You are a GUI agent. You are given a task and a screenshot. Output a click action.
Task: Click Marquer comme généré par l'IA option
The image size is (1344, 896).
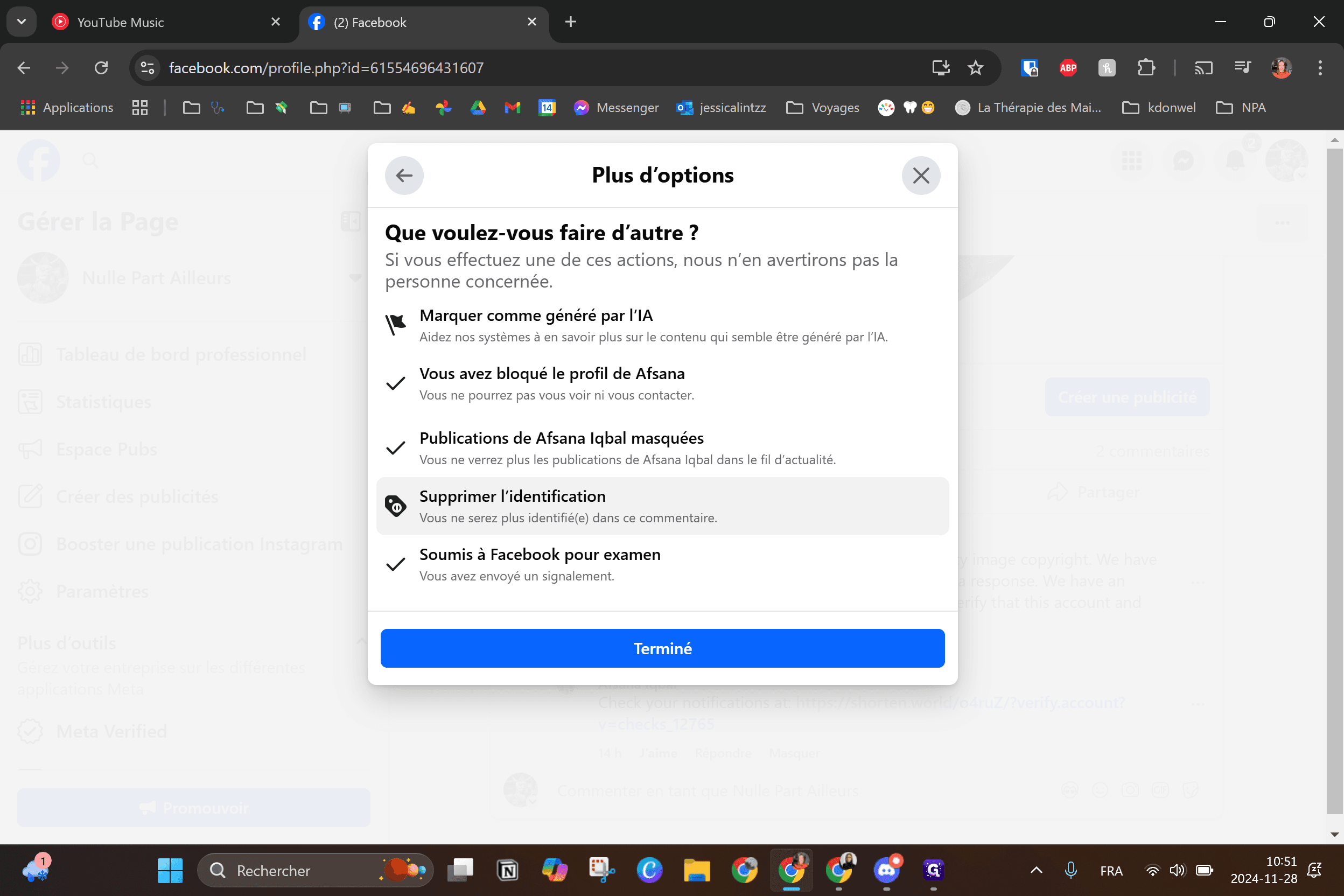click(x=662, y=326)
